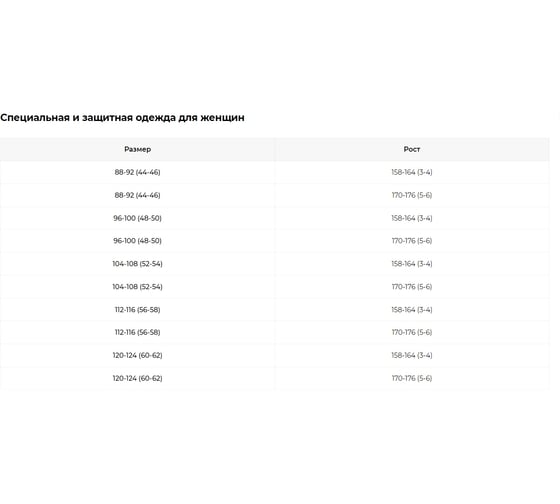Image resolution: width=560 pixels, height=504 pixels.
Task: Click height 158-164 (3-4) for size 112-116
Action: (x=412, y=309)
